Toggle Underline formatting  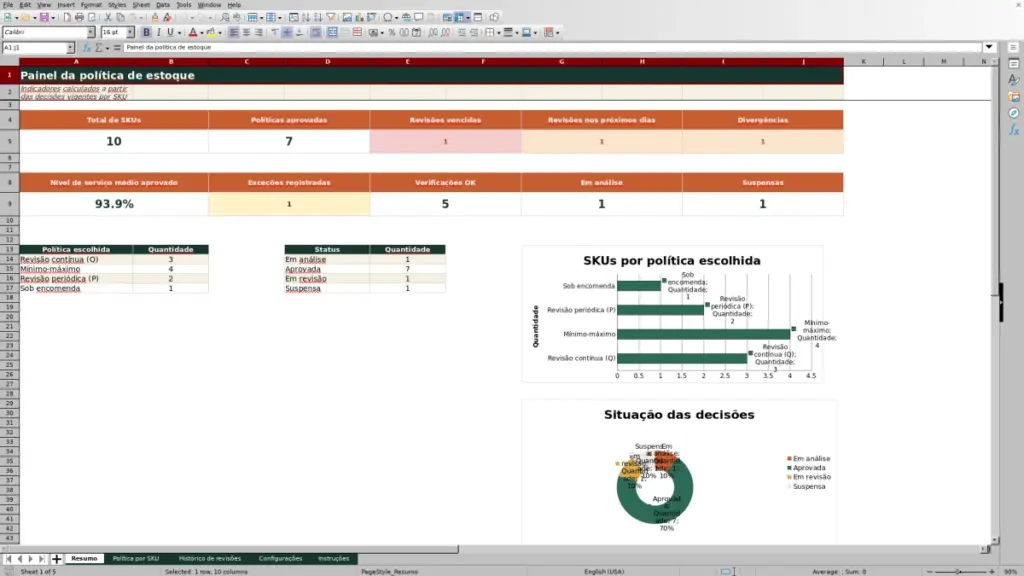[170, 33]
